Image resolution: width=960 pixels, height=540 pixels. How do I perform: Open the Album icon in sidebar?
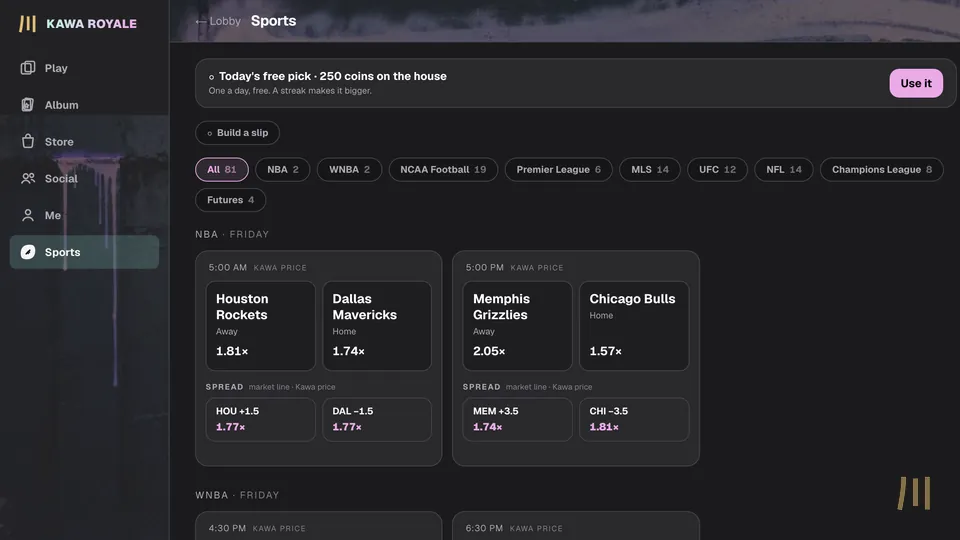tap(28, 105)
